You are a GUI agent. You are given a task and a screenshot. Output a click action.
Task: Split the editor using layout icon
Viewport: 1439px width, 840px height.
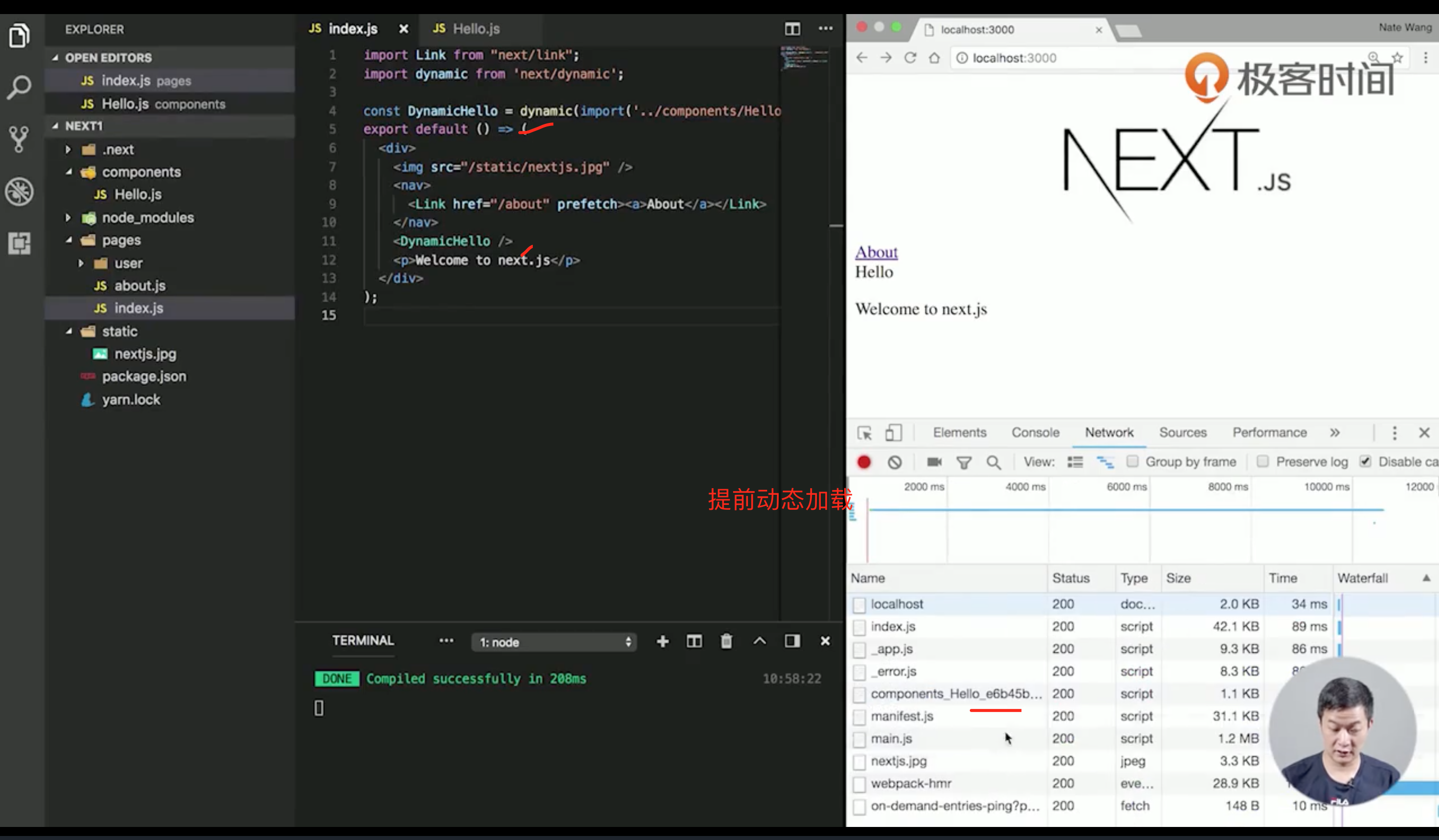point(792,29)
